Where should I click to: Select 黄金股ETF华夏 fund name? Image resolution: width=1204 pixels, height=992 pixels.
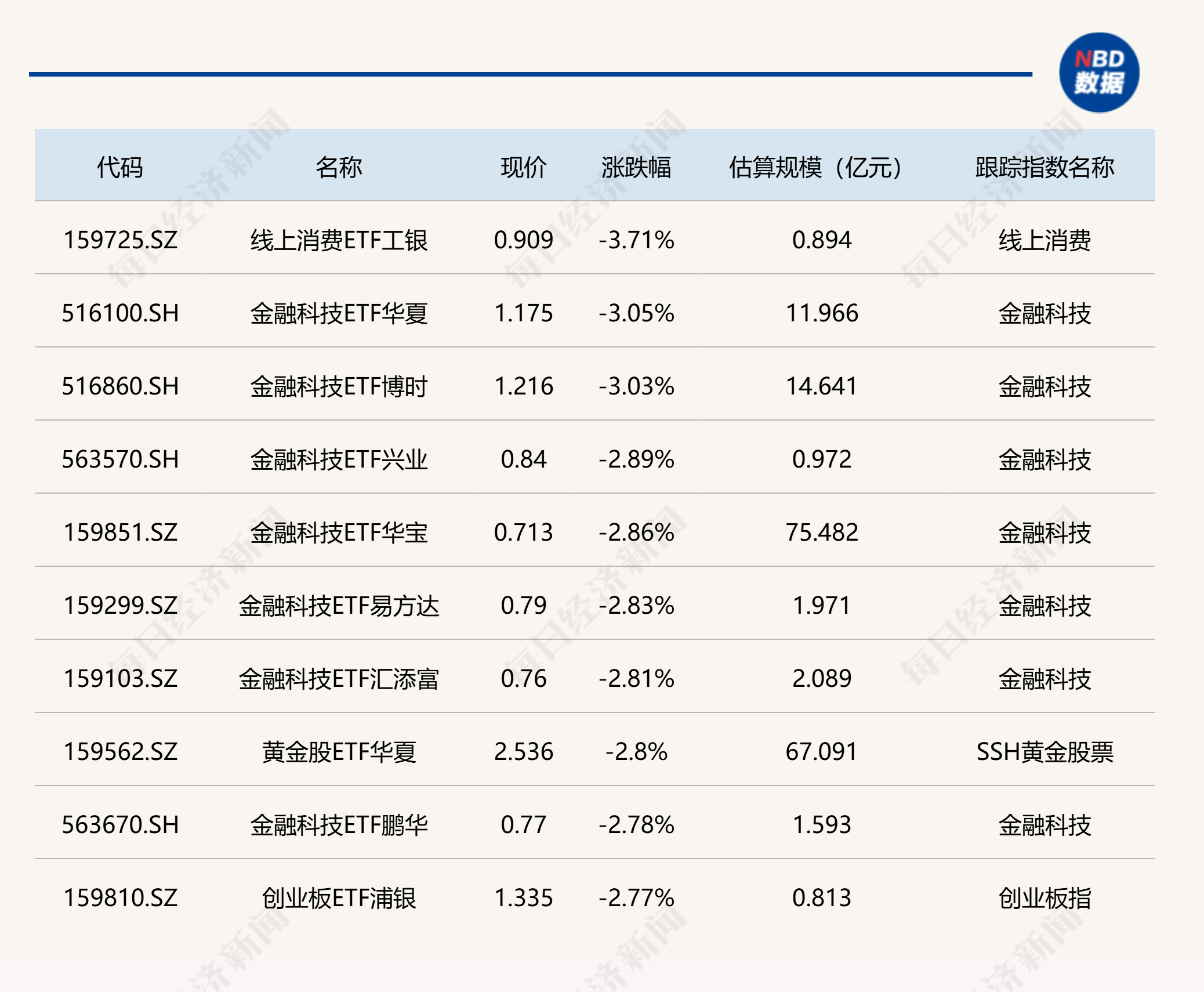pos(339,752)
